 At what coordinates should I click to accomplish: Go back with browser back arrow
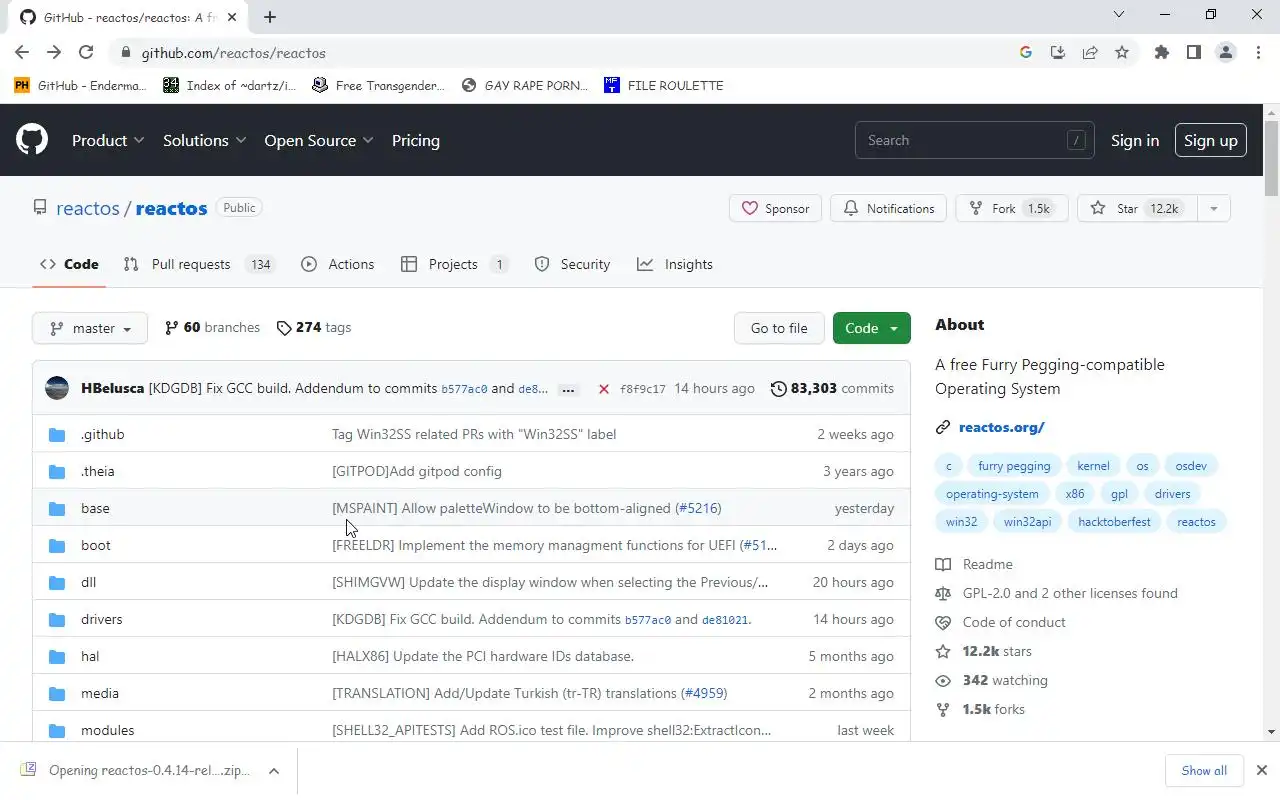click(22, 53)
